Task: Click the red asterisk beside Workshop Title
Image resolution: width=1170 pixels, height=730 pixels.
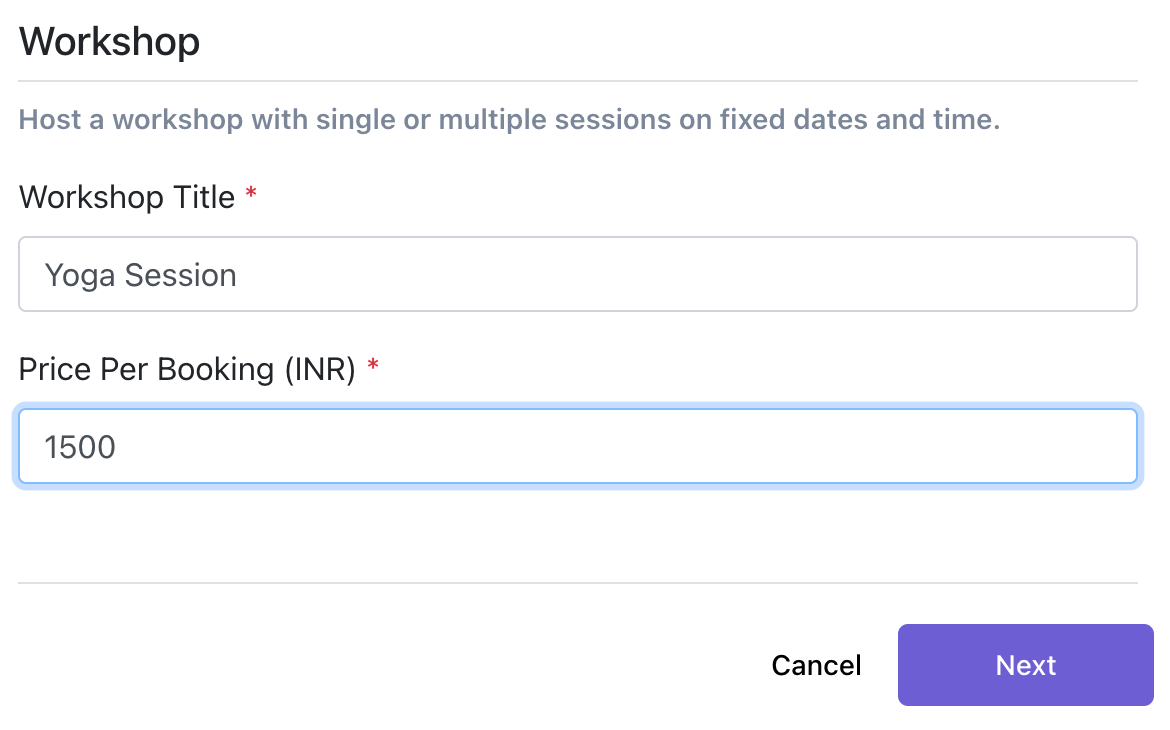Action: click(x=251, y=193)
